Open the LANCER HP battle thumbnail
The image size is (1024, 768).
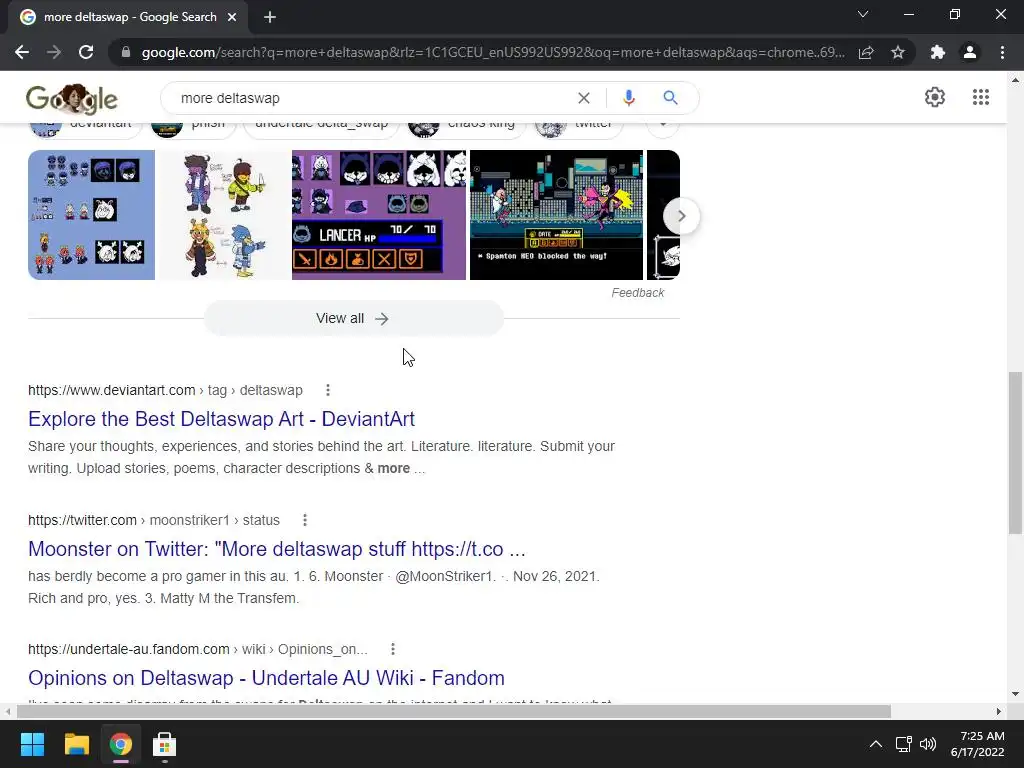point(379,215)
